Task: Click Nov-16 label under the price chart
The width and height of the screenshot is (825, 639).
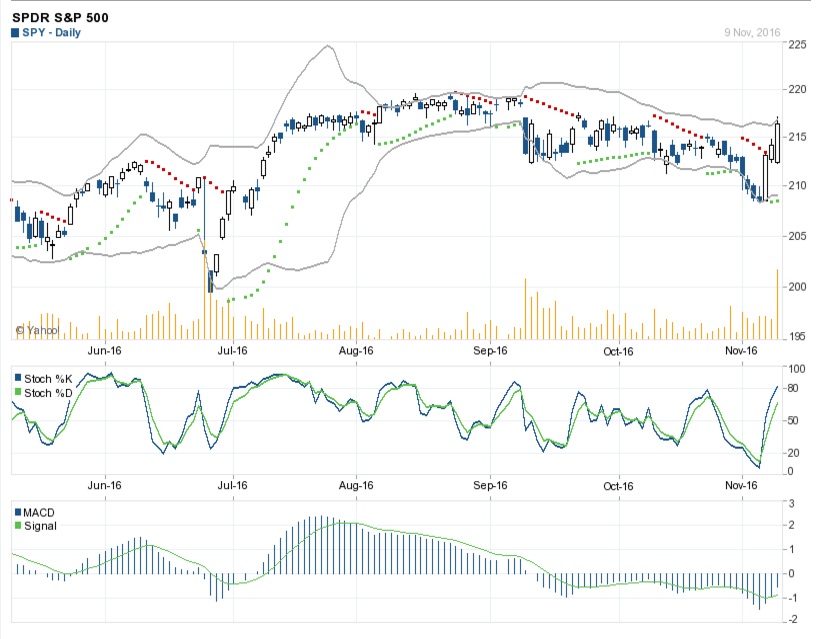Action: pos(741,351)
